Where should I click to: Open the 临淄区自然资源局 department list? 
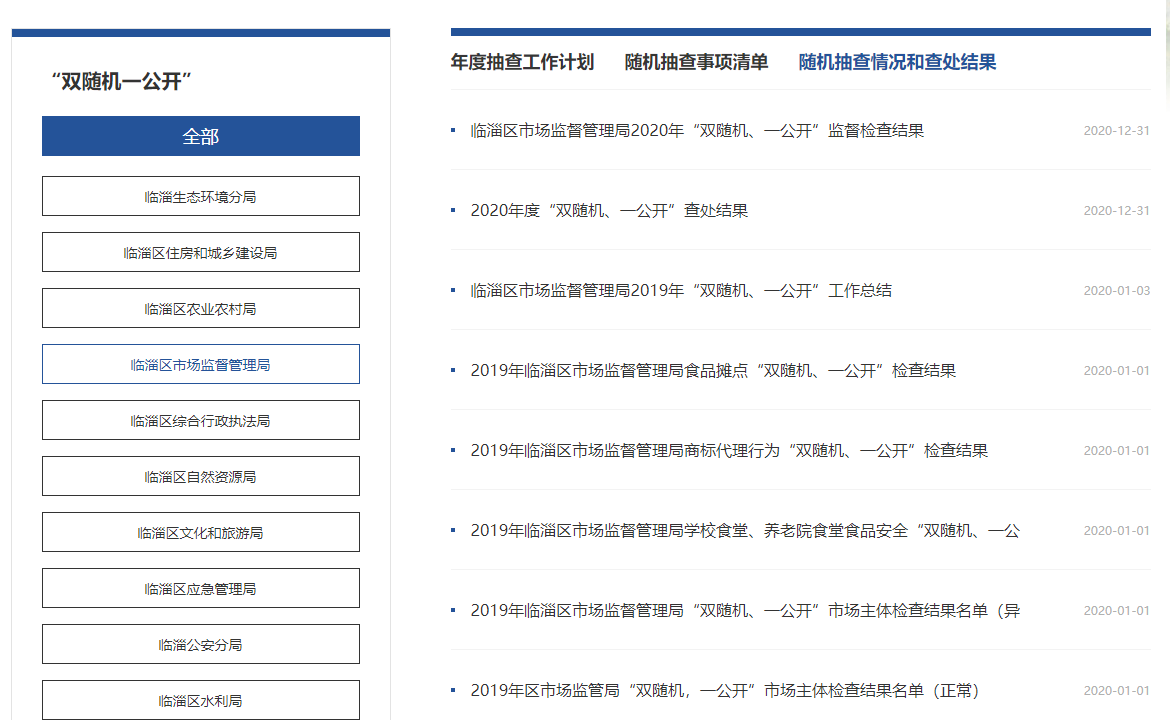pyautogui.click(x=200, y=477)
